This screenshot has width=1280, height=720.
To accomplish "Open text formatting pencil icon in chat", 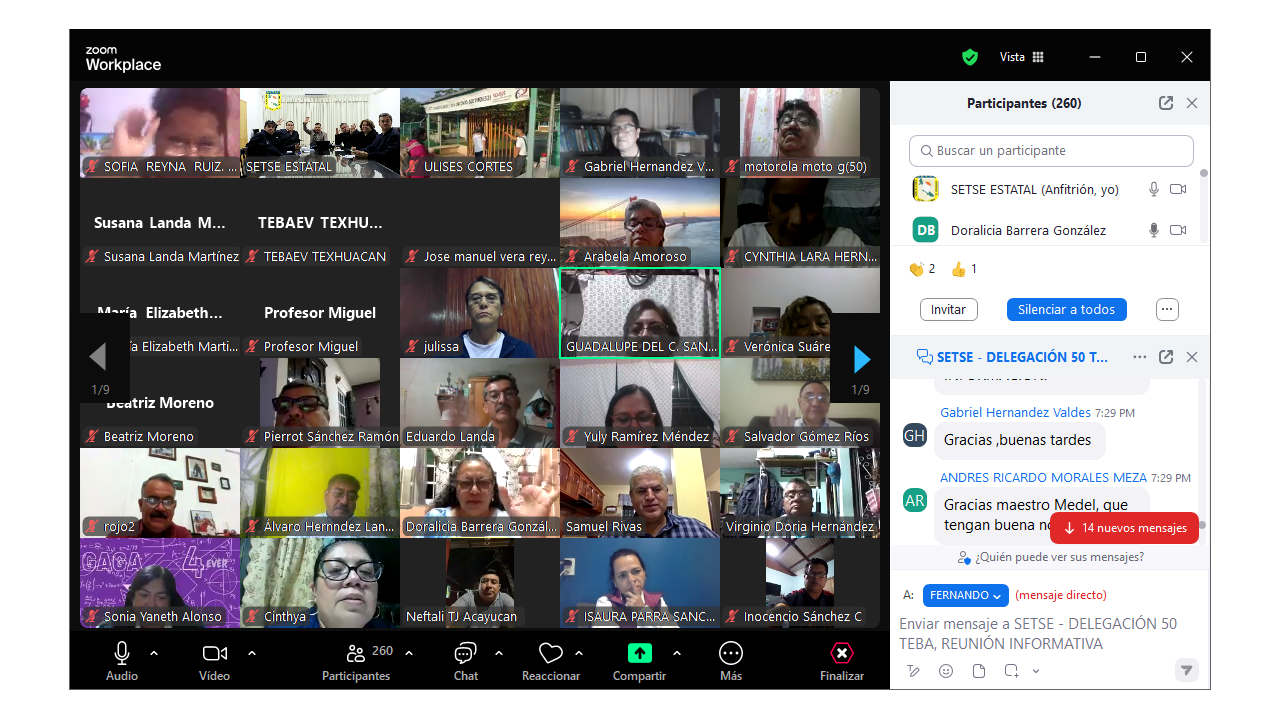I will (913, 671).
